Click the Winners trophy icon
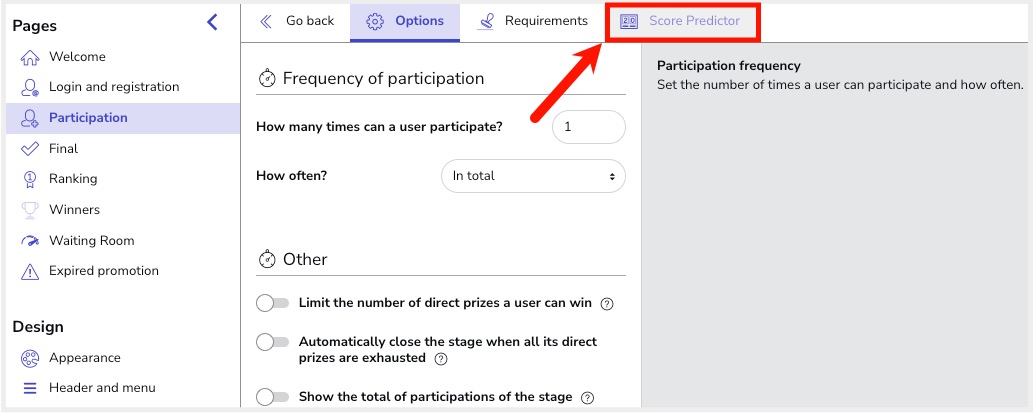The image size is (1033, 413). (x=30, y=210)
